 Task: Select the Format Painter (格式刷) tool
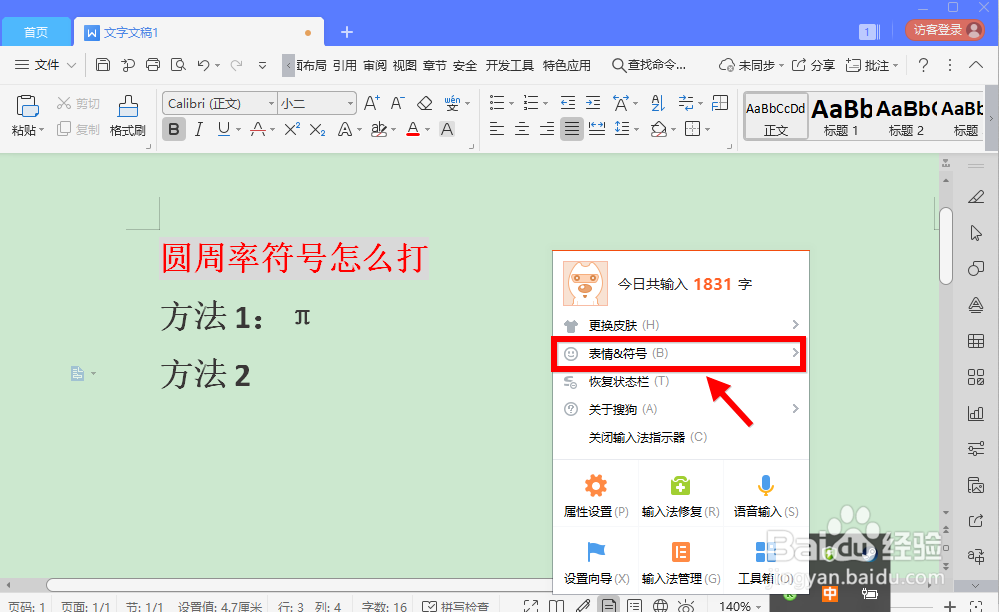[x=127, y=115]
